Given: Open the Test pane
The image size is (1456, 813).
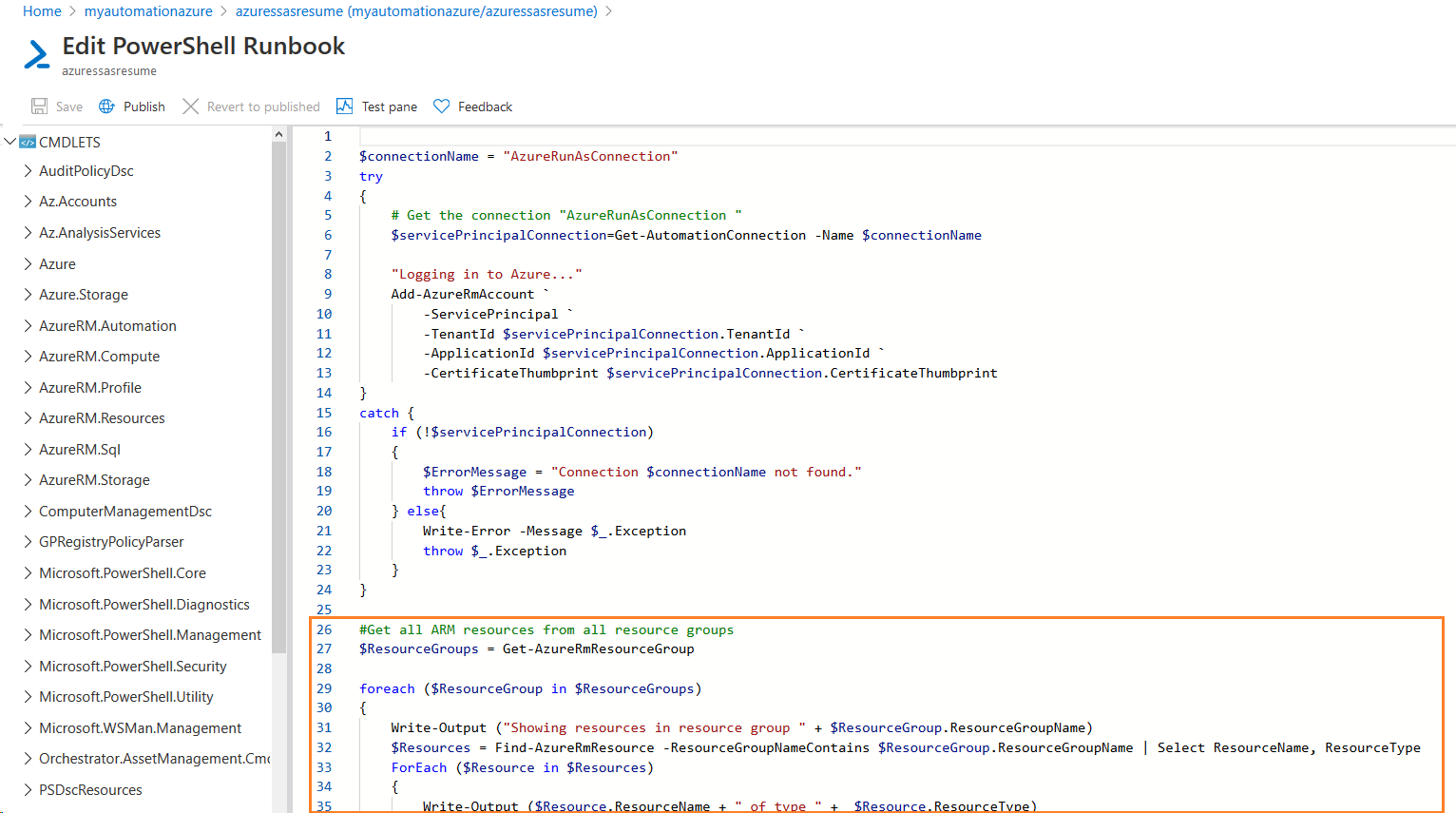Looking at the screenshot, I should (390, 106).
